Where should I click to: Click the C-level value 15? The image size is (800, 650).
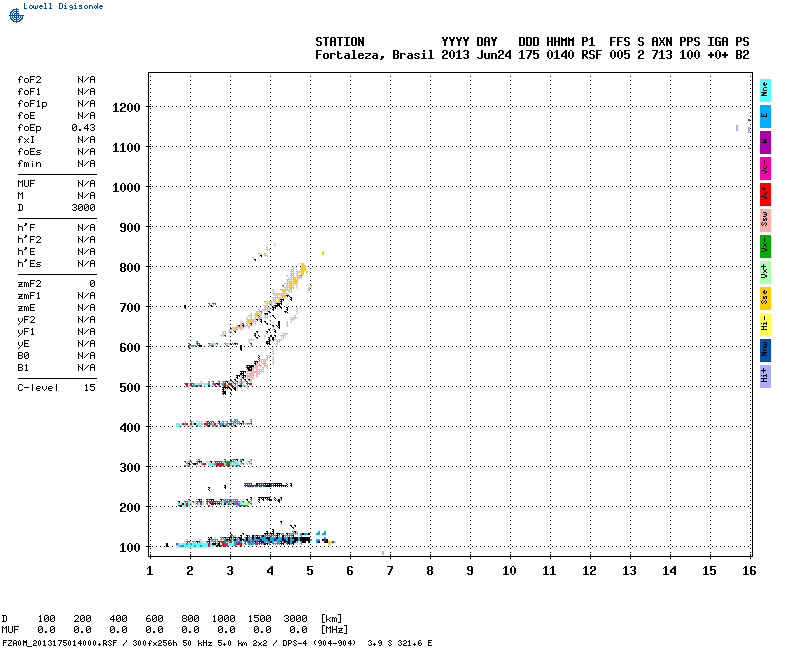(90, 388)
